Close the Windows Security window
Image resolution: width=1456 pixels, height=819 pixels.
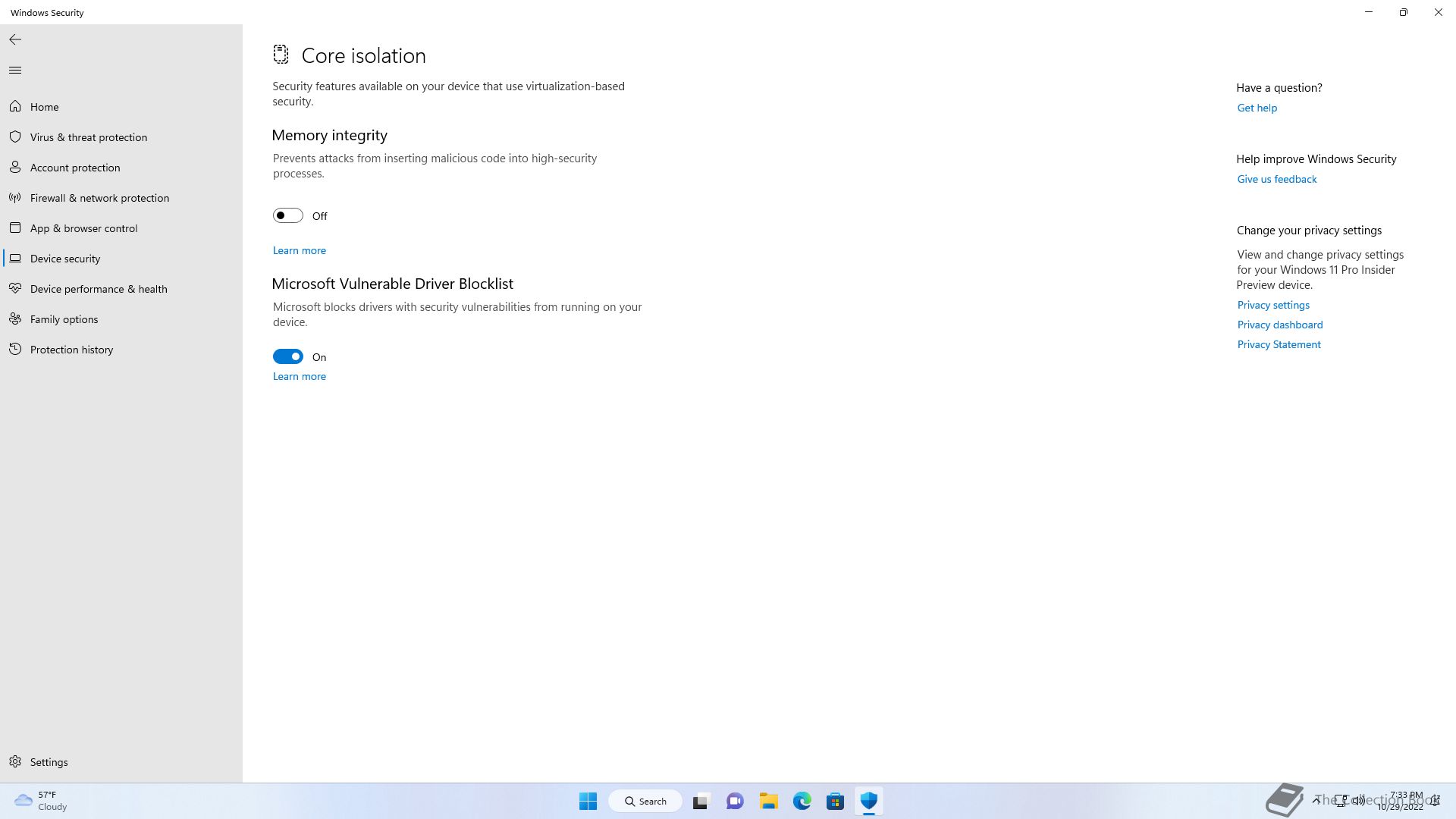click(x=1439, y=12)
